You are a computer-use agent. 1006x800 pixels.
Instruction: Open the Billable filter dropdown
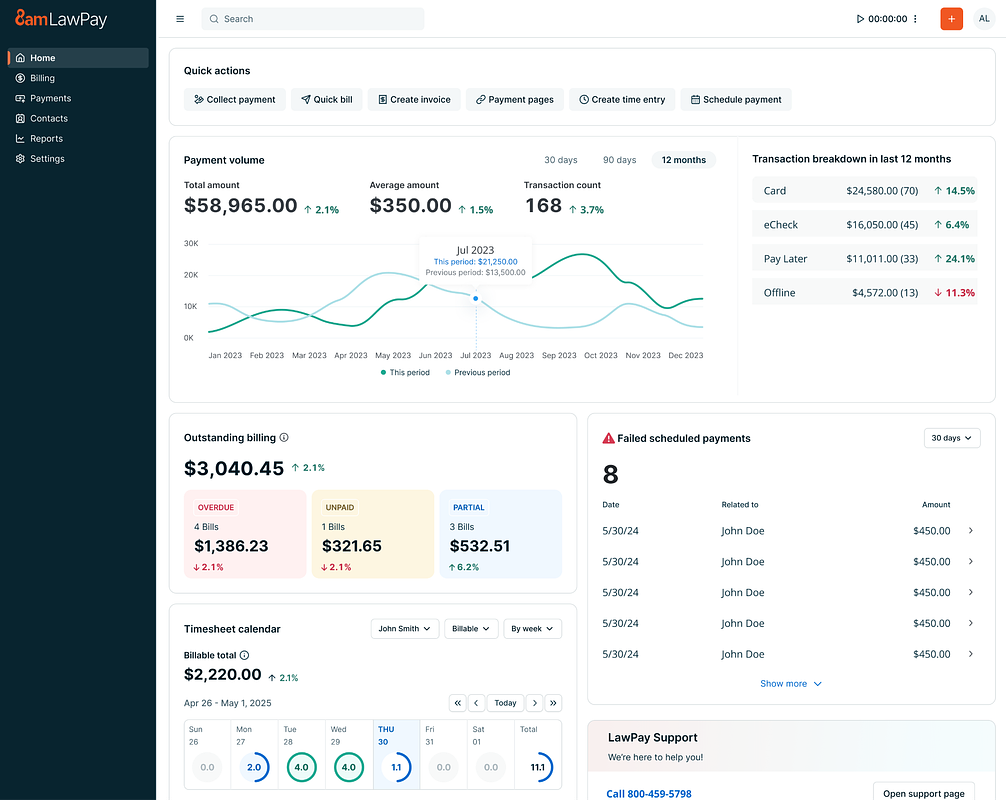point(471,628)
